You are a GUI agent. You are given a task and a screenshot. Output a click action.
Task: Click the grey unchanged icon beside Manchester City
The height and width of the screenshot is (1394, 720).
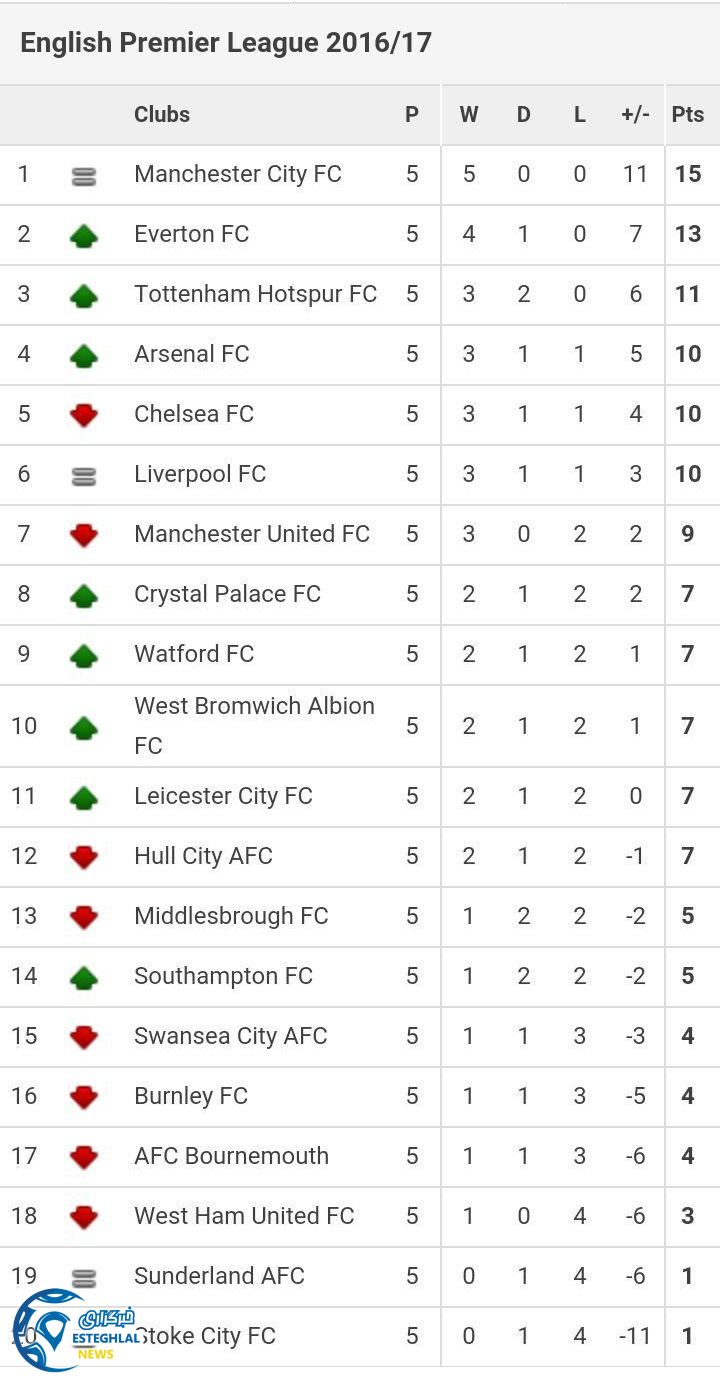[x=84, y=177]
